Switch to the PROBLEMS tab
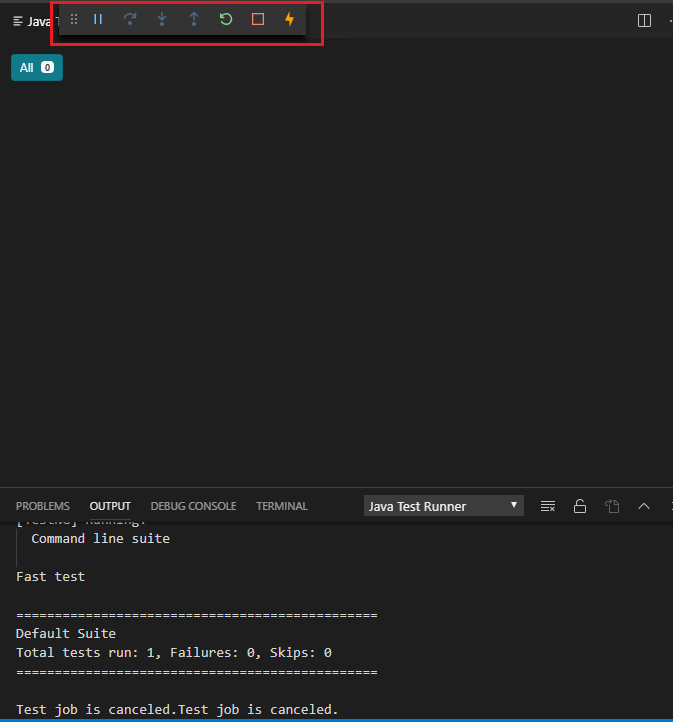 click(x=43, y=506)
